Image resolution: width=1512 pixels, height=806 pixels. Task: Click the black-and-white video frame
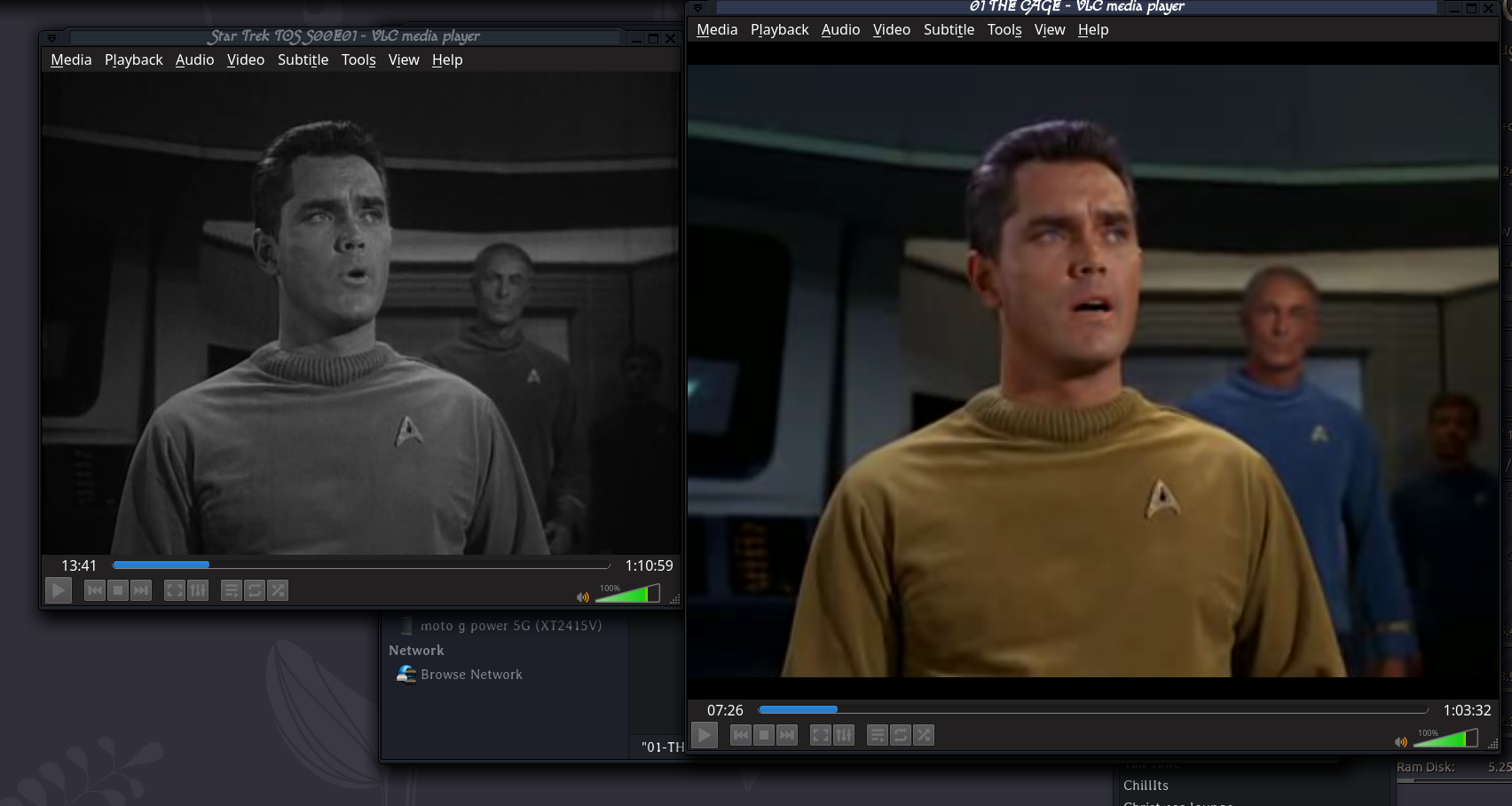(361, 313)
